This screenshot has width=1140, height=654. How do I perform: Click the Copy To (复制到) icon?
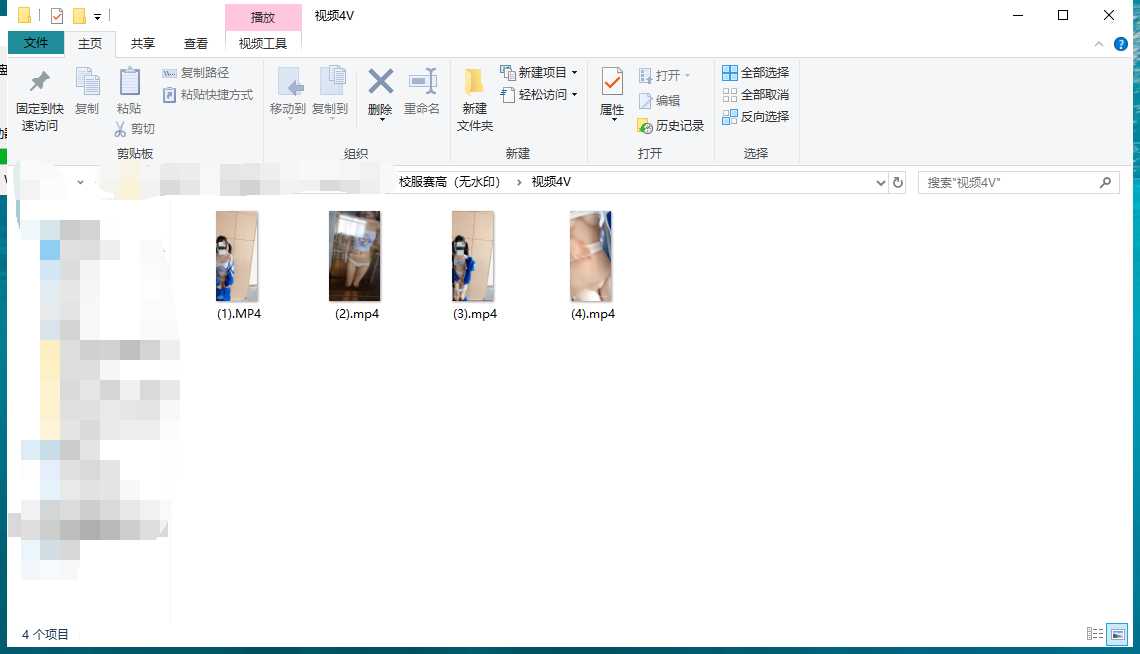(x=332, y=81)
